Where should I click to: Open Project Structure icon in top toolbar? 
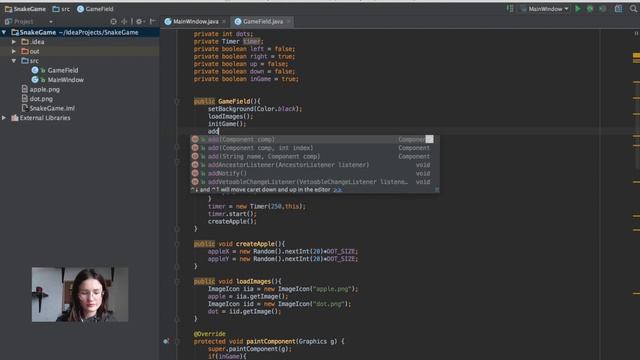[x=619, y=9]
